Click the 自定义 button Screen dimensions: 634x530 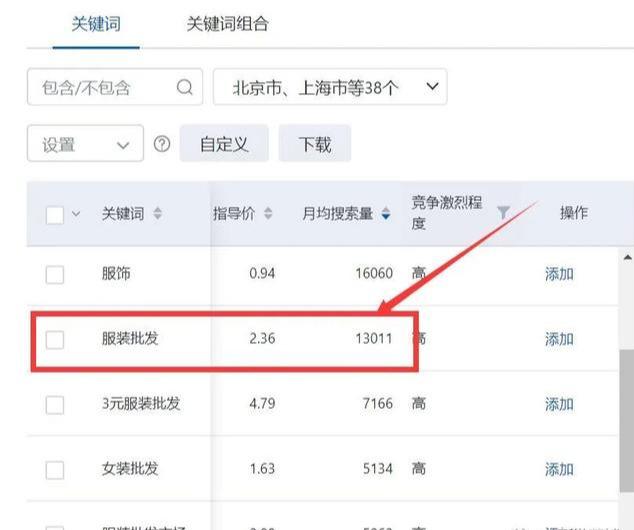223,144
